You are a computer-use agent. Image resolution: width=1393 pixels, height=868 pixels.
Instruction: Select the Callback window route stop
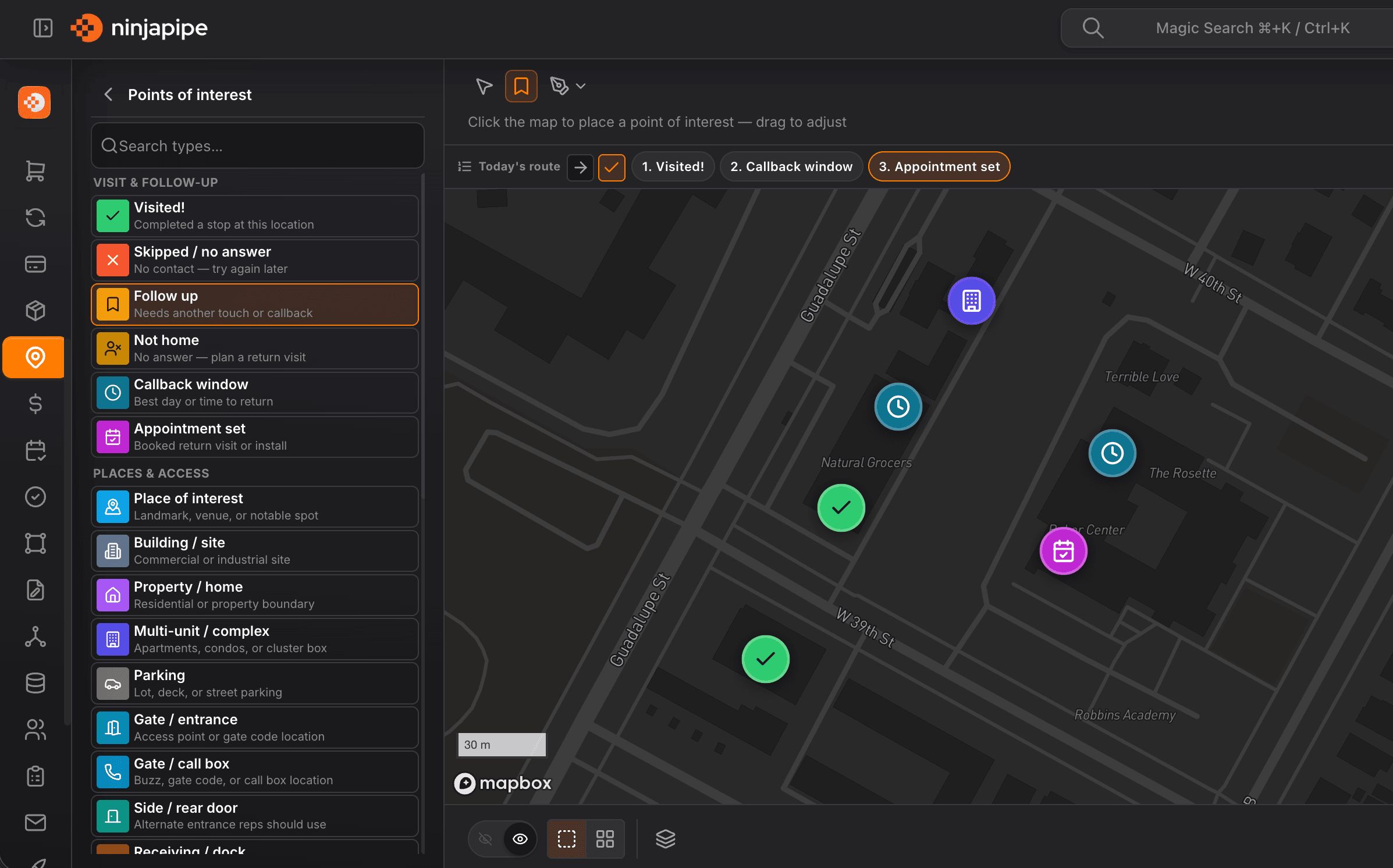pos(791,167)
